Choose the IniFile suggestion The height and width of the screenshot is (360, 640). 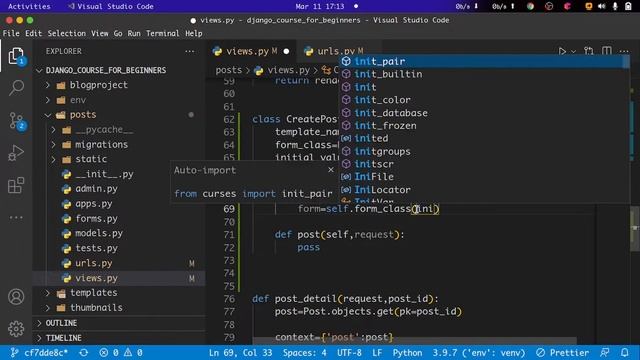click(484, 176)
